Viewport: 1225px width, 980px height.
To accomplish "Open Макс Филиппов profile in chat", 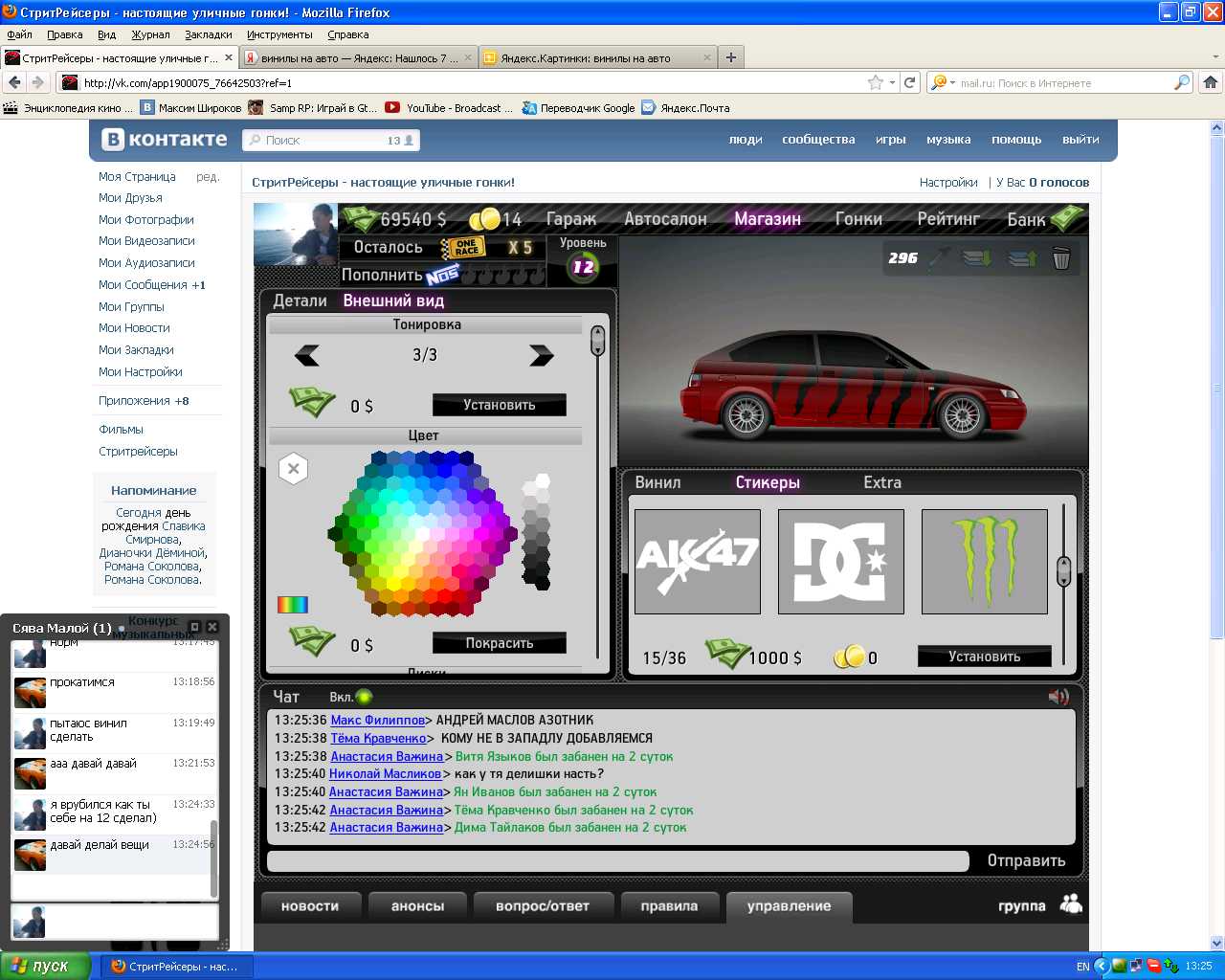I will coord(377,720).
